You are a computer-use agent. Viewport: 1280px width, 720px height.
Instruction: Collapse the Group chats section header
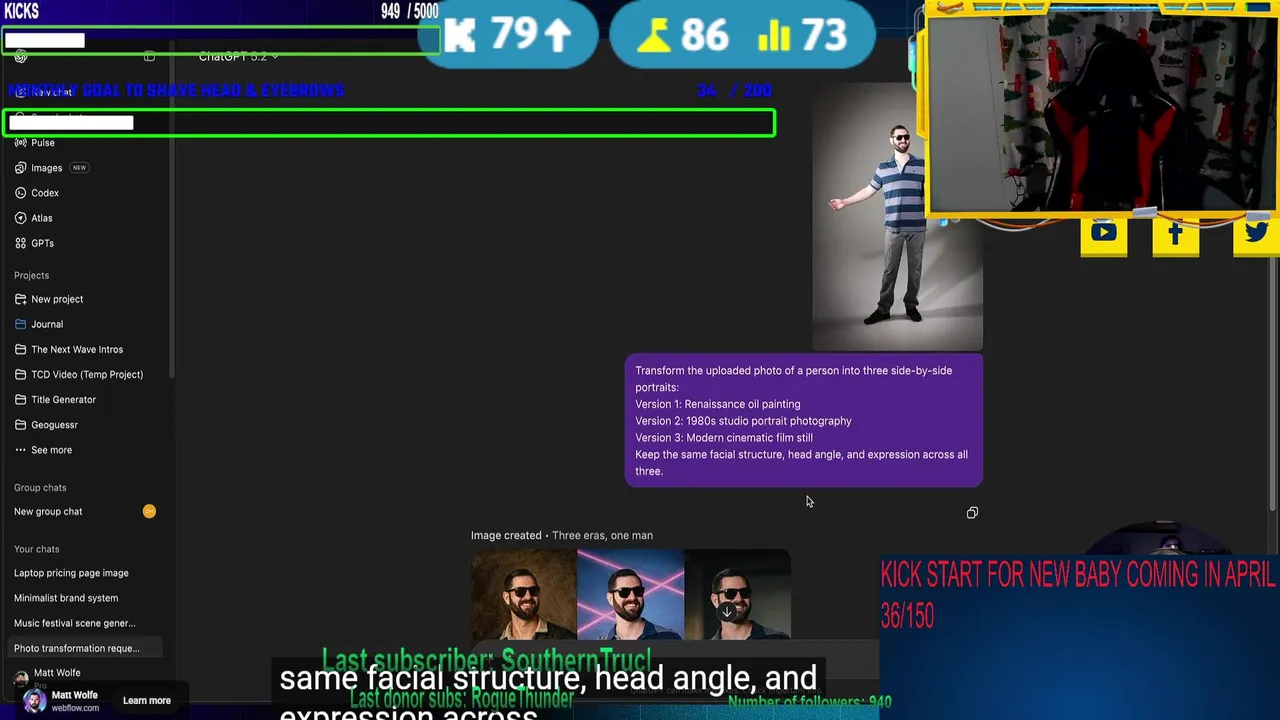pyautogui.click(x=40, y=487)
